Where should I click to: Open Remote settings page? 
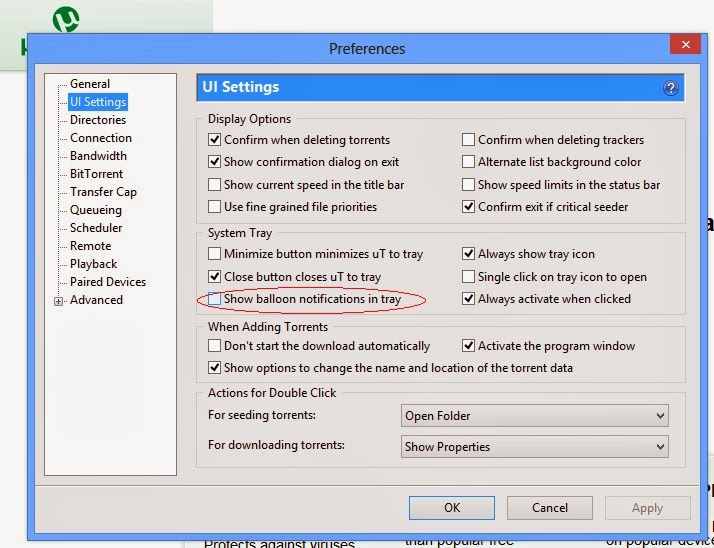pyautogui.click(x=90, y=246)
